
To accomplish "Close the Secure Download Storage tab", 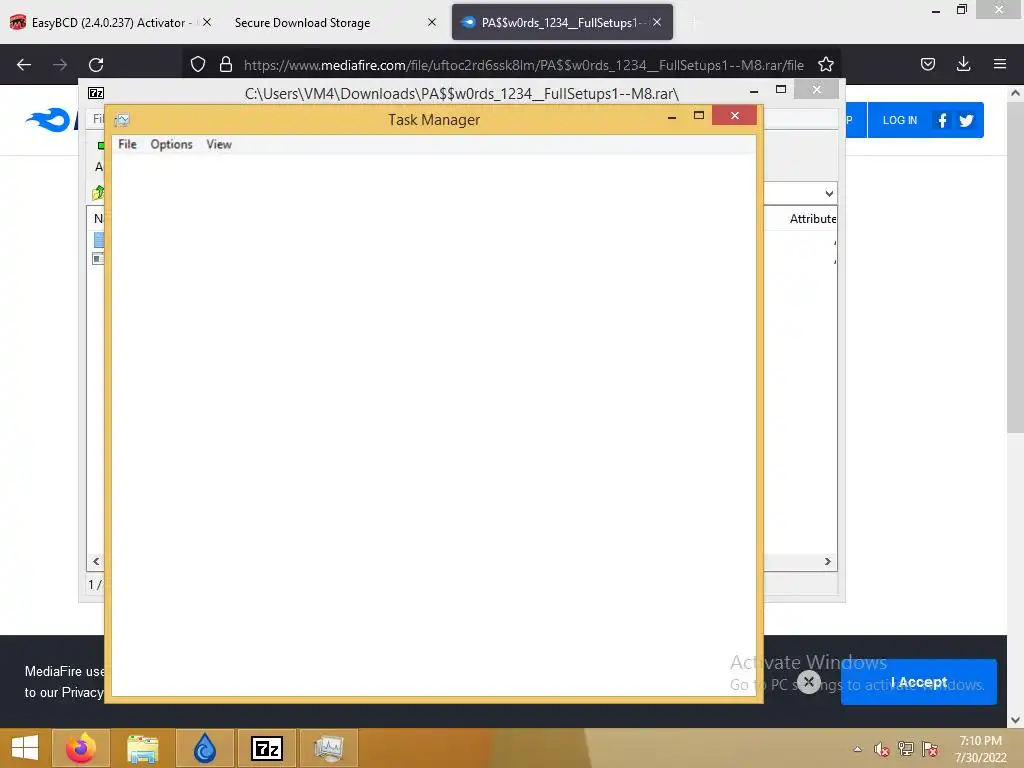I will coord(432,22).
